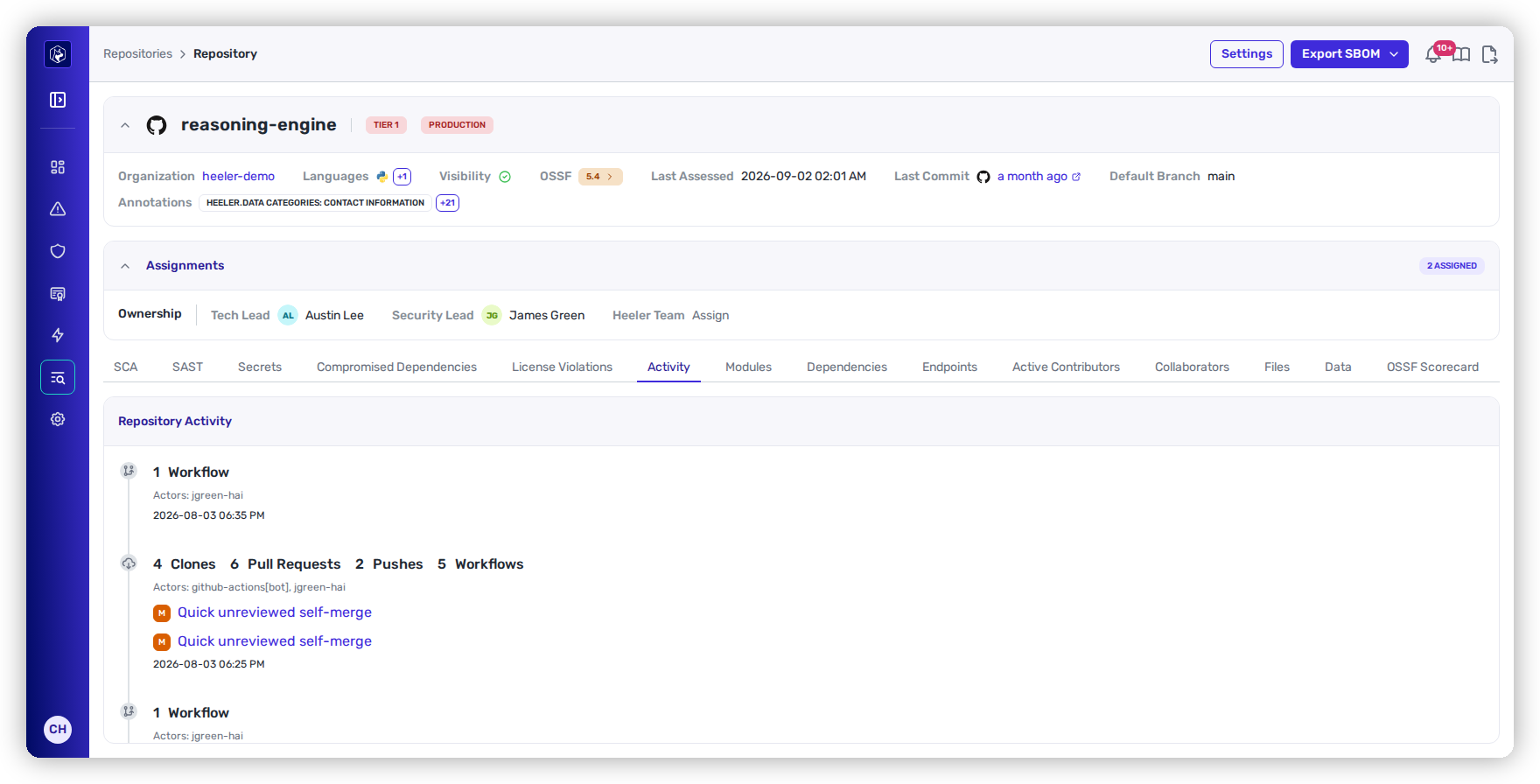The width and height of the screenshot is (1540, 784).
Task: Switch to the Files tab
Action: [1277, 367]
